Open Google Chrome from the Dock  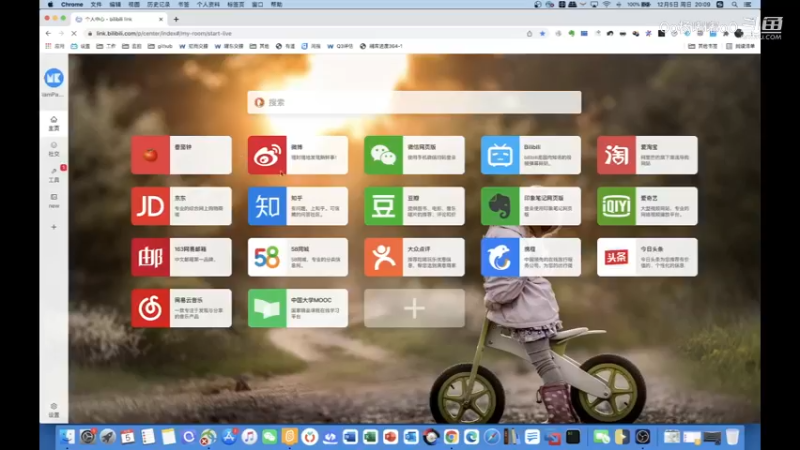[451, 437]
